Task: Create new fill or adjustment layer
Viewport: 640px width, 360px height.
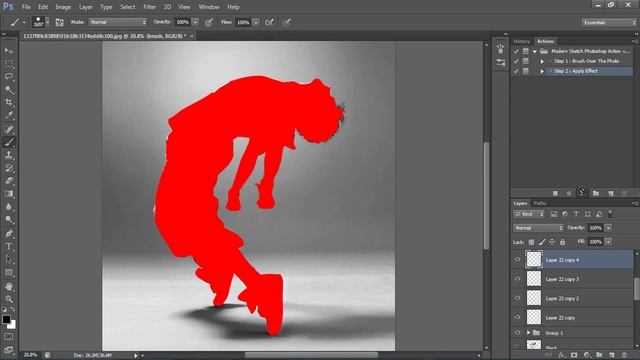Action: 587,356
